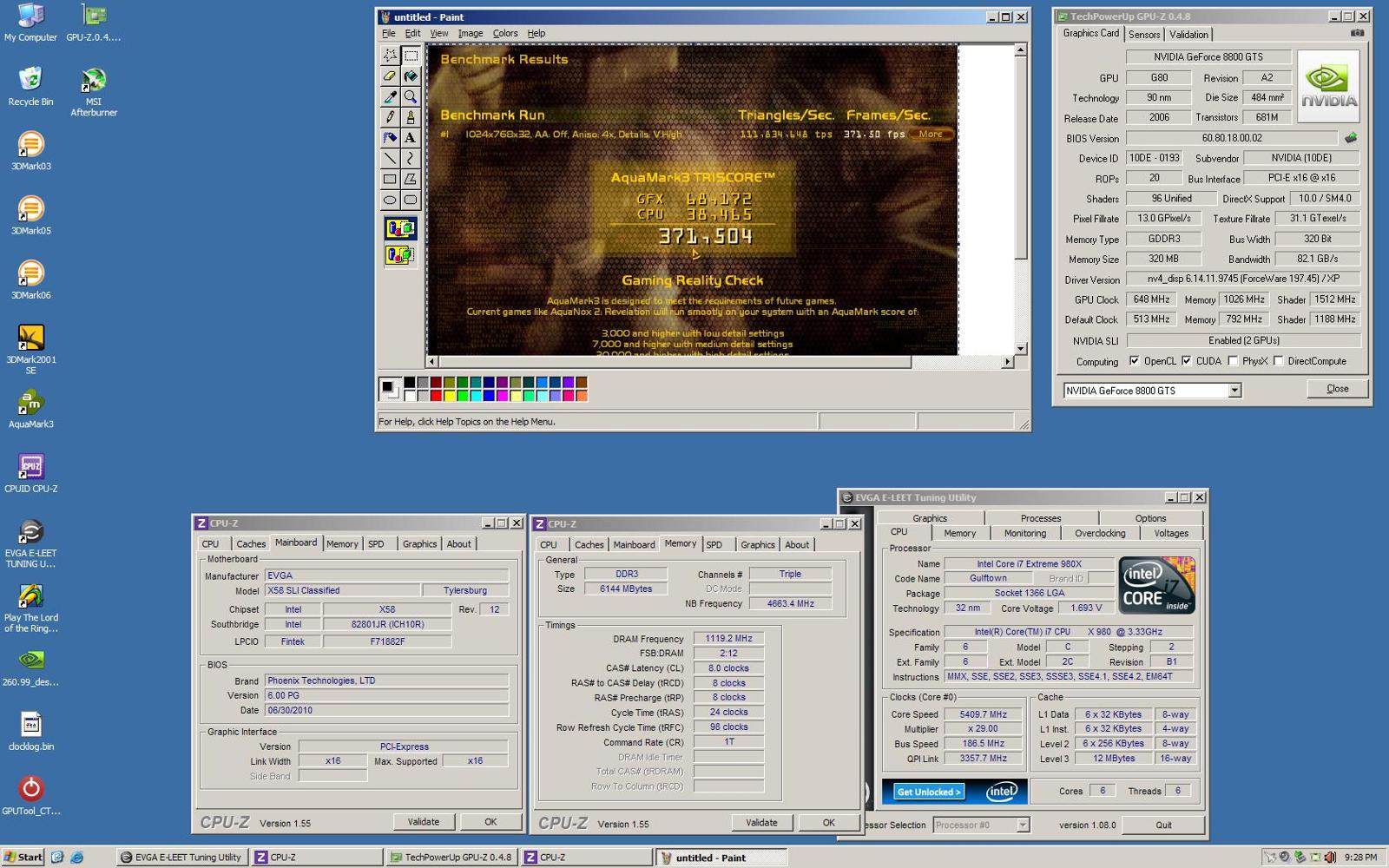Screen dimensions: 1389x868
Task: Choose the Fill With Color bucket tool
Action: pos(411,76)
